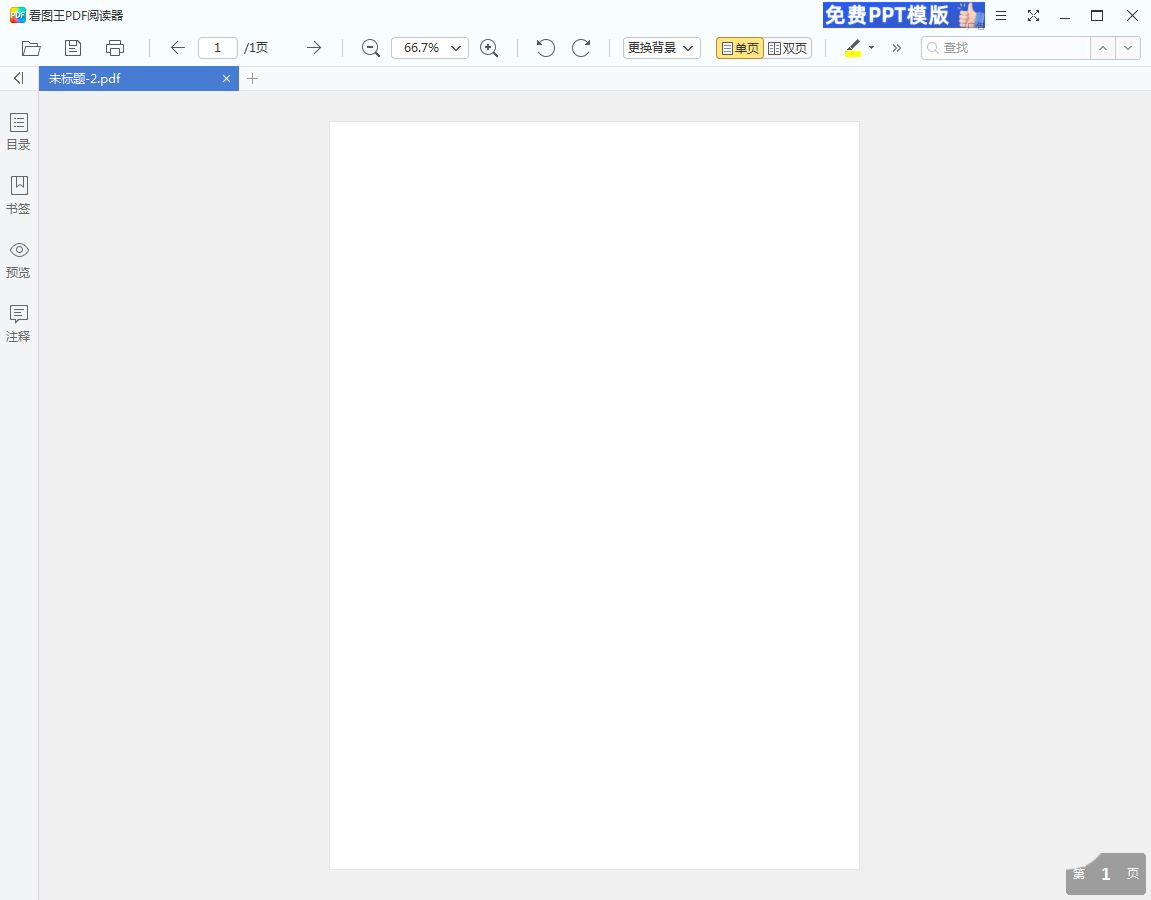Viewport: 1151px width, 900px height.
Task: Save the document using the save icon
Action: (x=72, y=47)
